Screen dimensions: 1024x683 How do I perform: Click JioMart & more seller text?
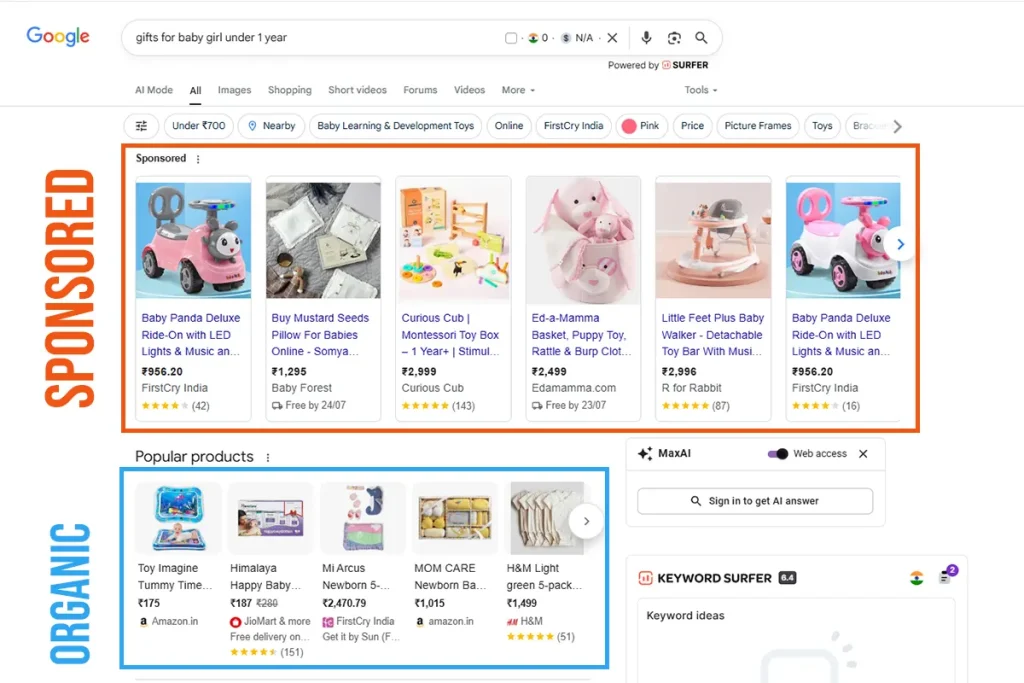[x=277, y=622]
